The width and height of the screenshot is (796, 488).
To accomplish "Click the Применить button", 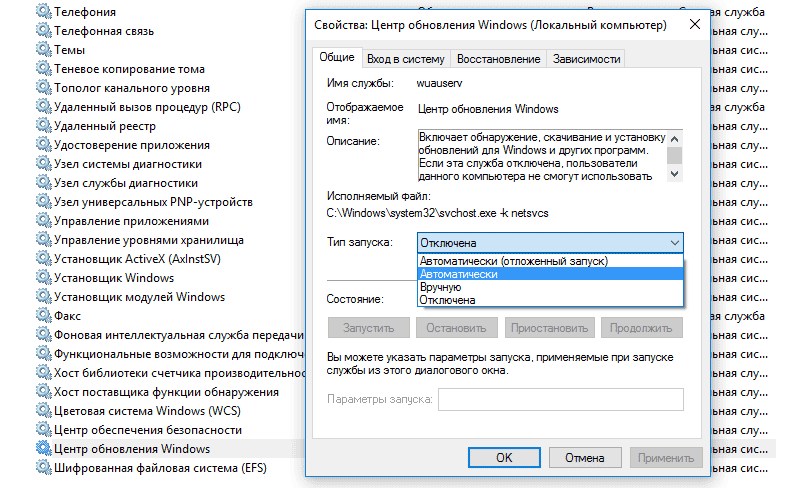I will [x=666, y=458].
